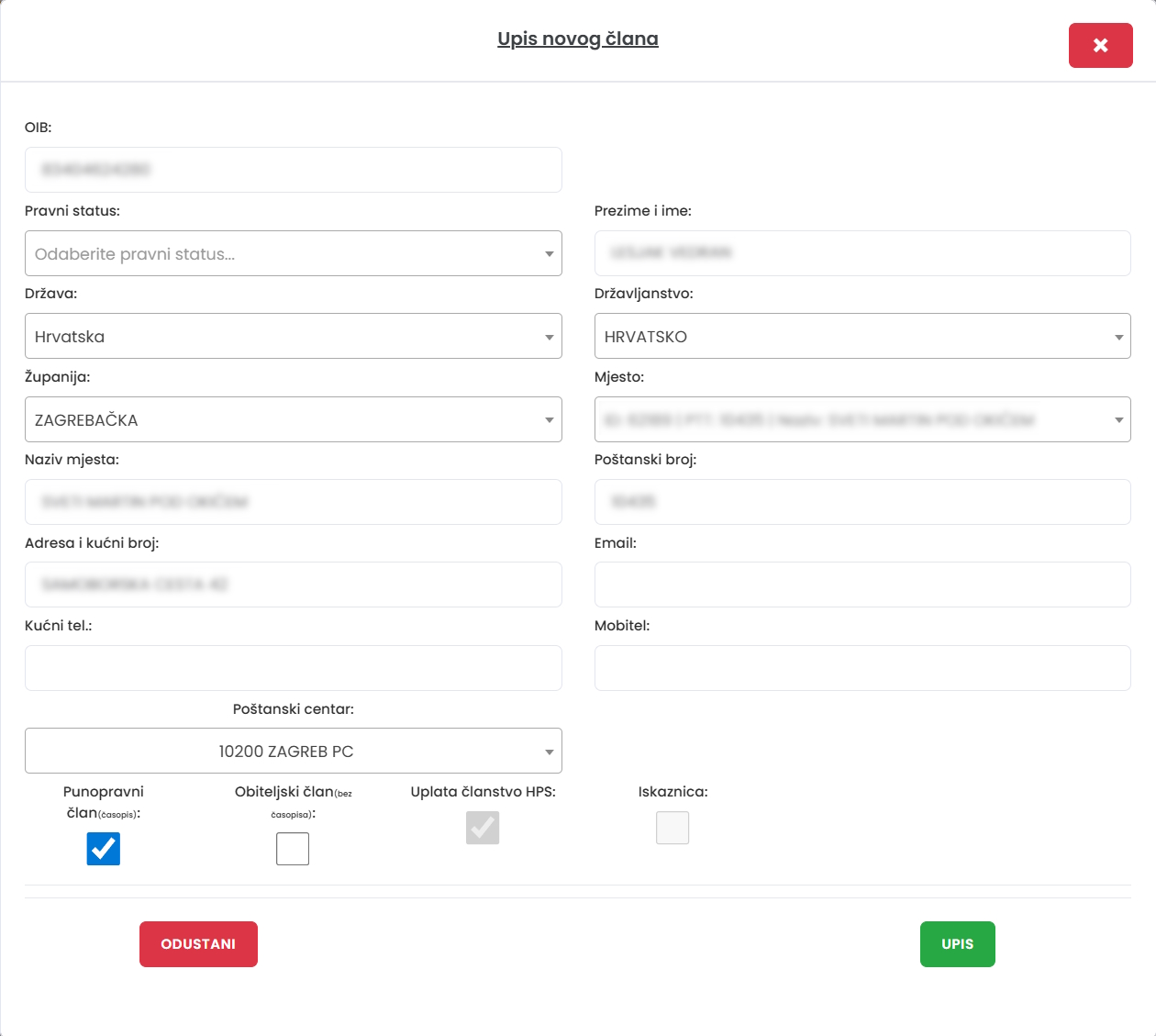Screen dimensions: 1156x1036
Task: Click the Prezime i ime field
Action: point(861,253)
